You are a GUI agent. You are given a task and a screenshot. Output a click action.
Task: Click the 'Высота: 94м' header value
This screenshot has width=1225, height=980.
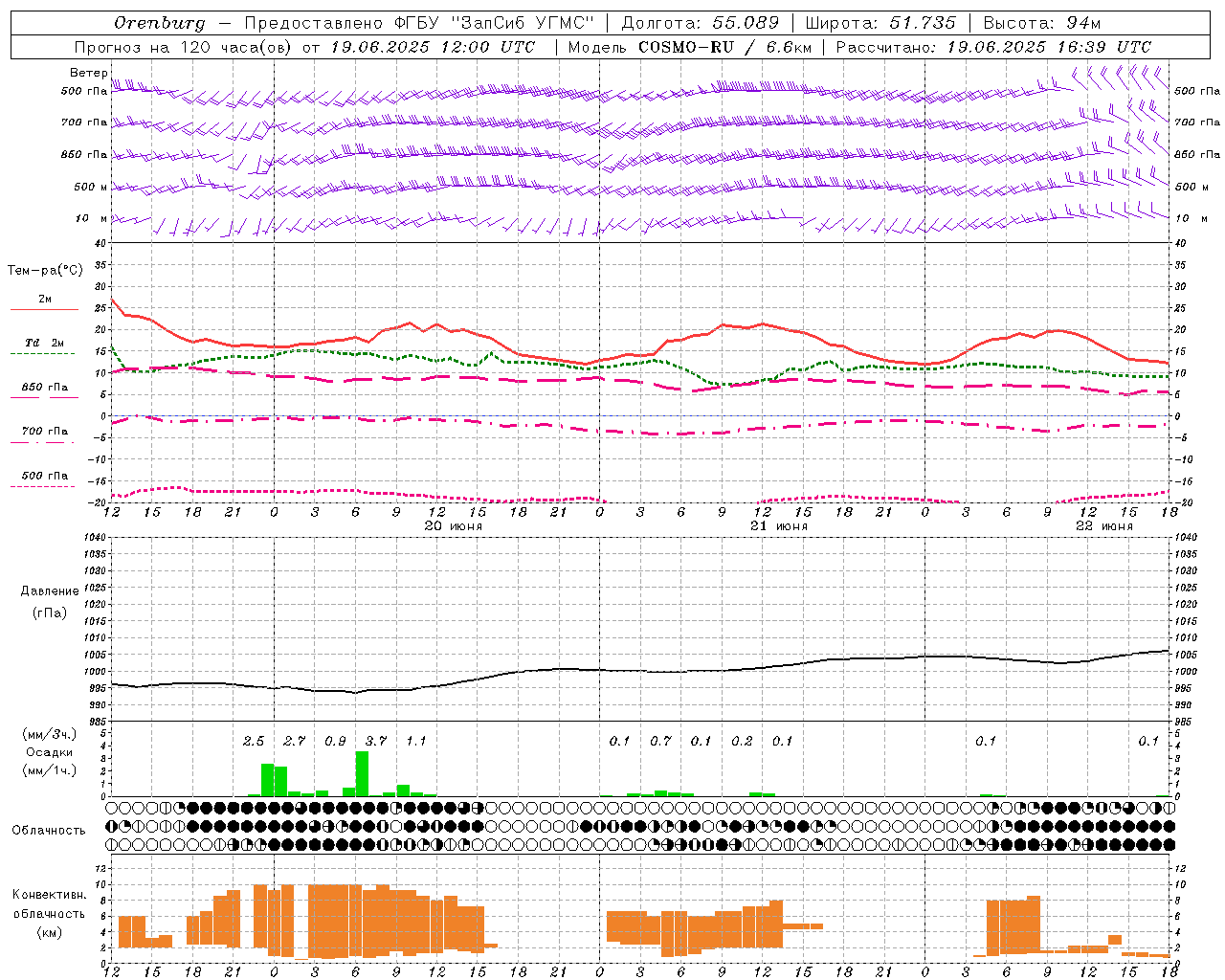pos(1042,23)
